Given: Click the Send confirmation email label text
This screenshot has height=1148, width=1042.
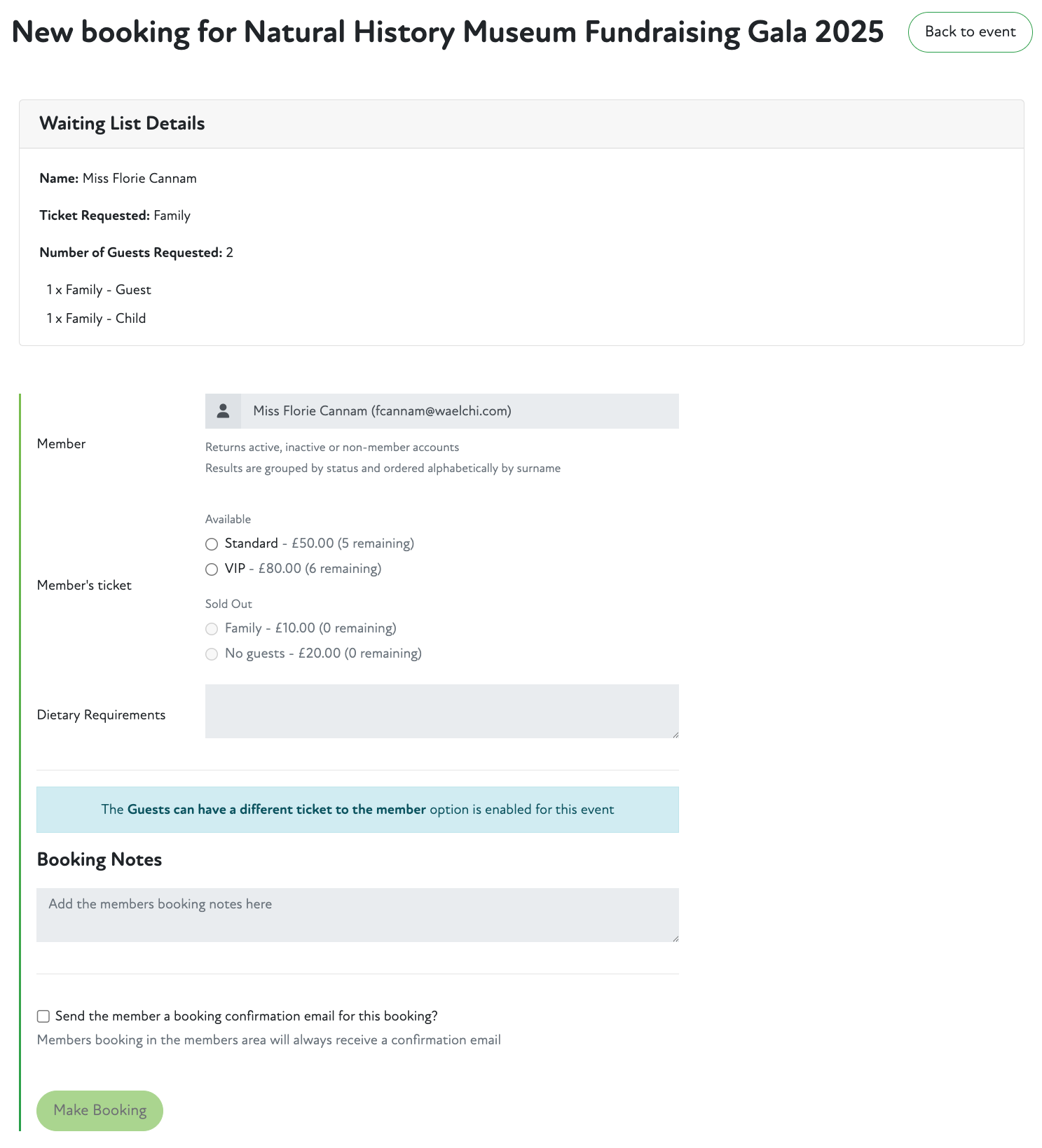Looking at the screenshot, I should [x=246, y=1016].
